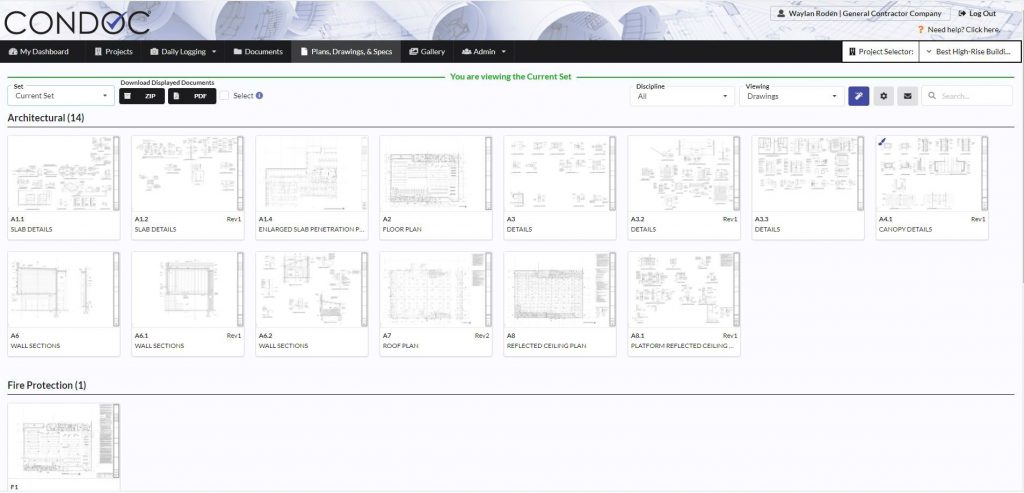The width and height of the screenshot is (1024, 493).
Task: Click the Fire Protection (1) section heading
Action: (x=47, y=385)
